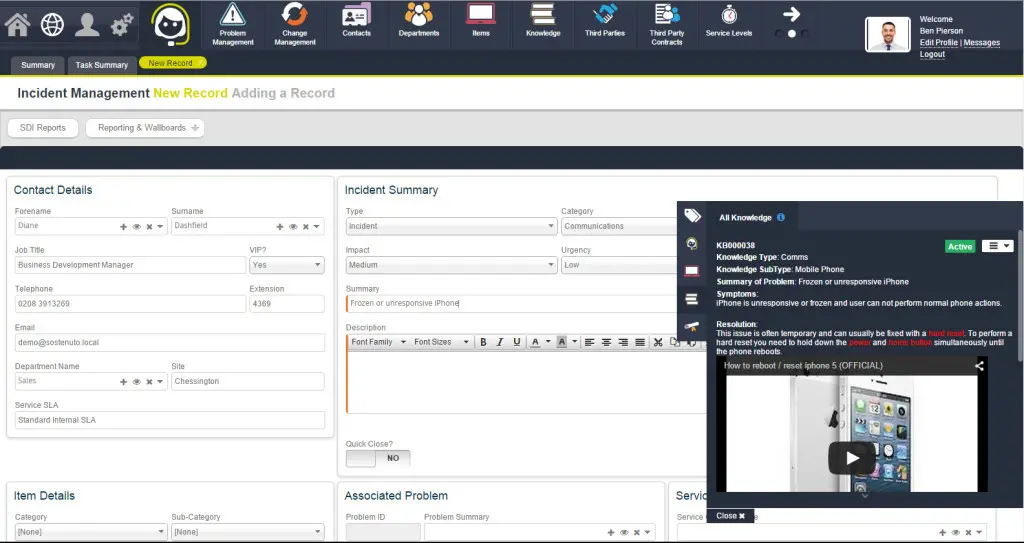
Task: Open Change Management module
Action: coord(295,24)
